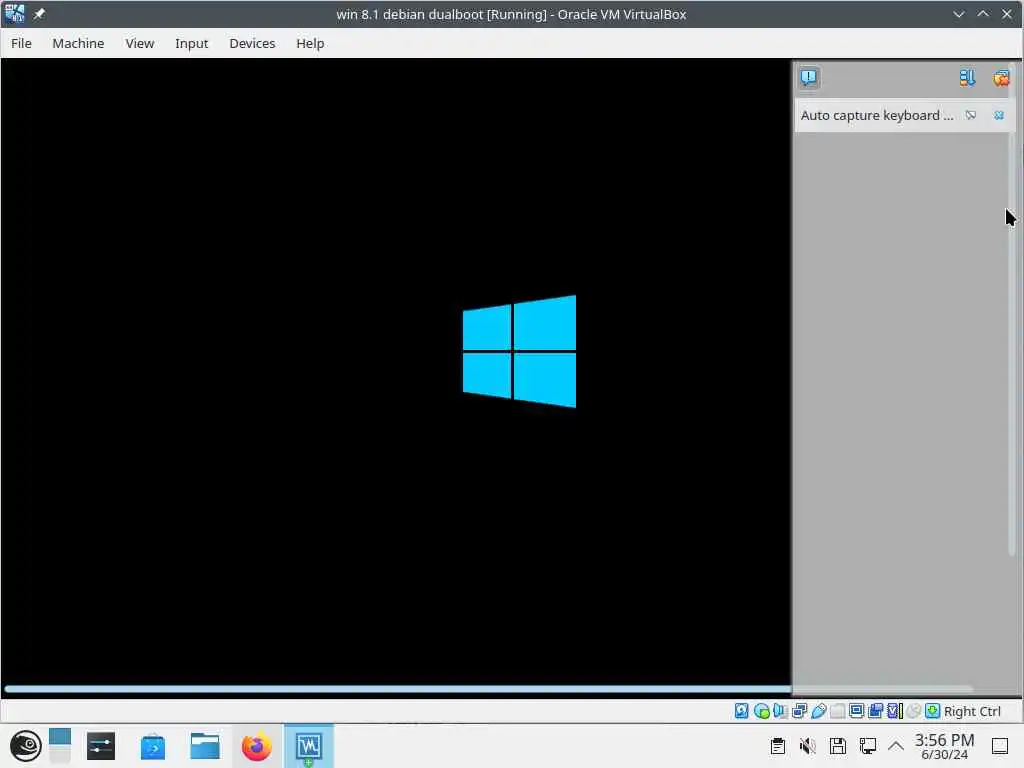Screen dimensions: 1024x768
Task: Delete all finished notifications icon
Action: click(x=1001, y=78)
